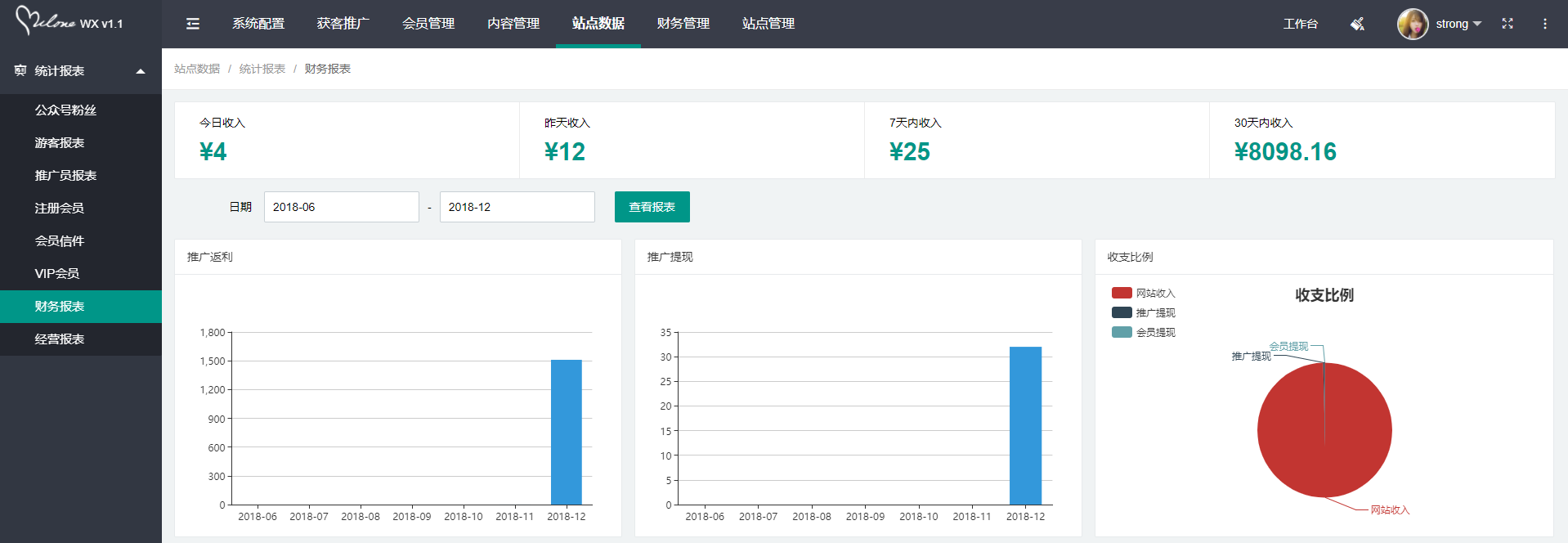Click the 2018-12 bar in 推广返利 chart

[x=566, y=432]
